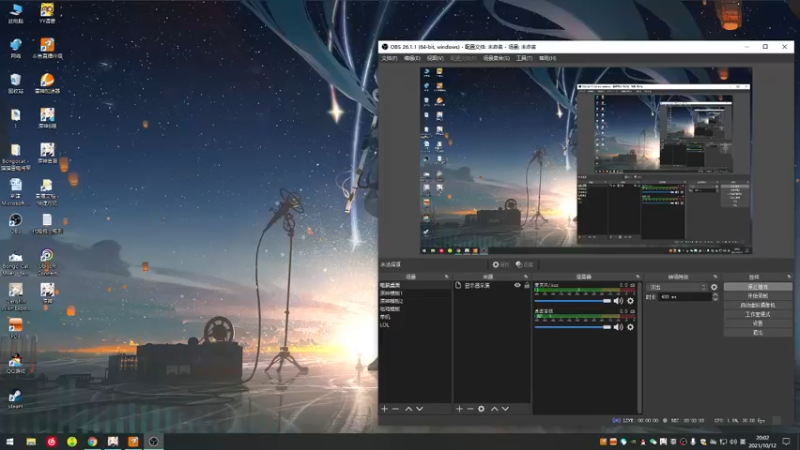Hide the display capture source with the eye icon
The width and height of the screenshot is (800, 450).
[517, 286]
